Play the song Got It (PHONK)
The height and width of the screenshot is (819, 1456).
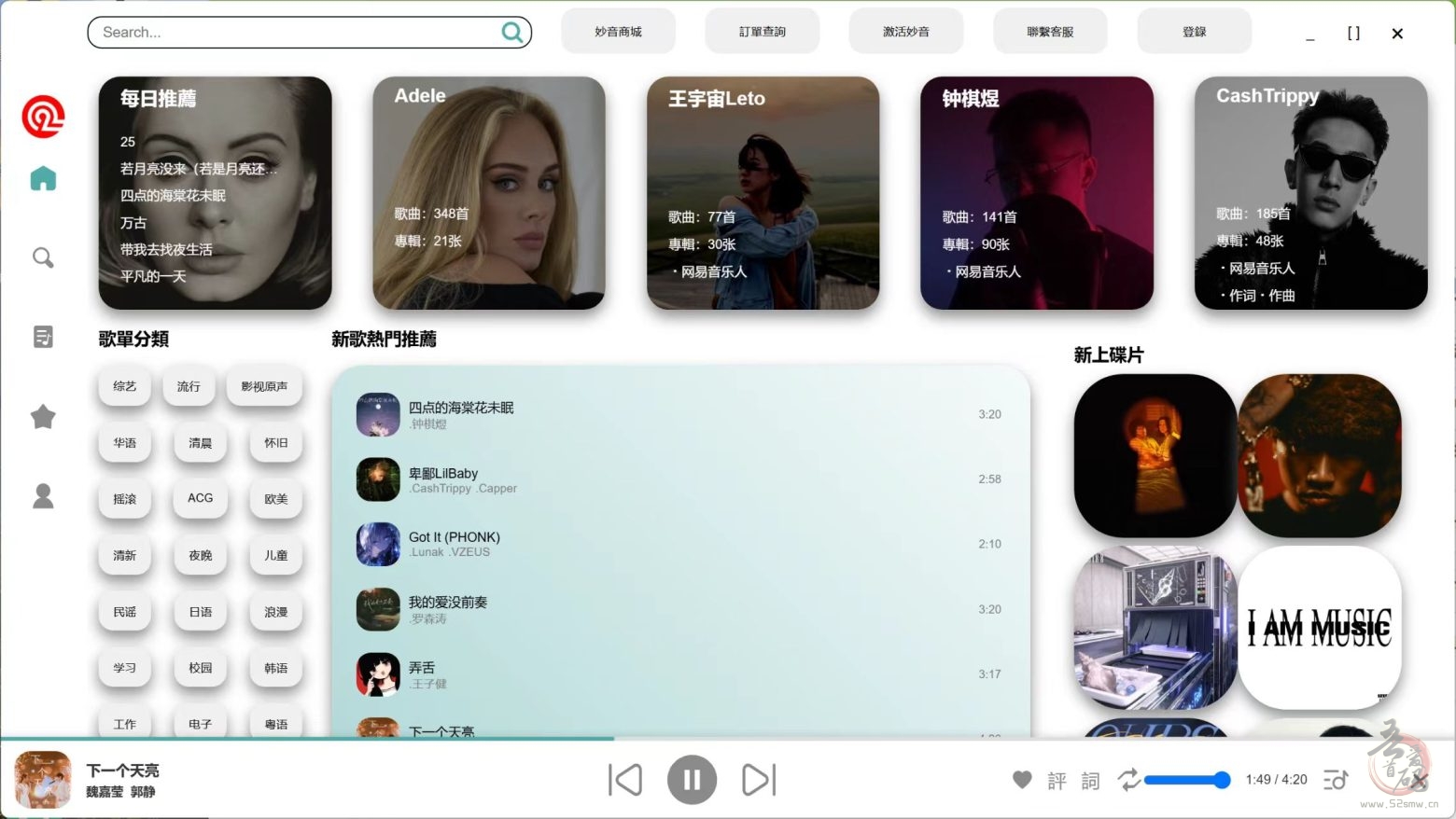679,544
